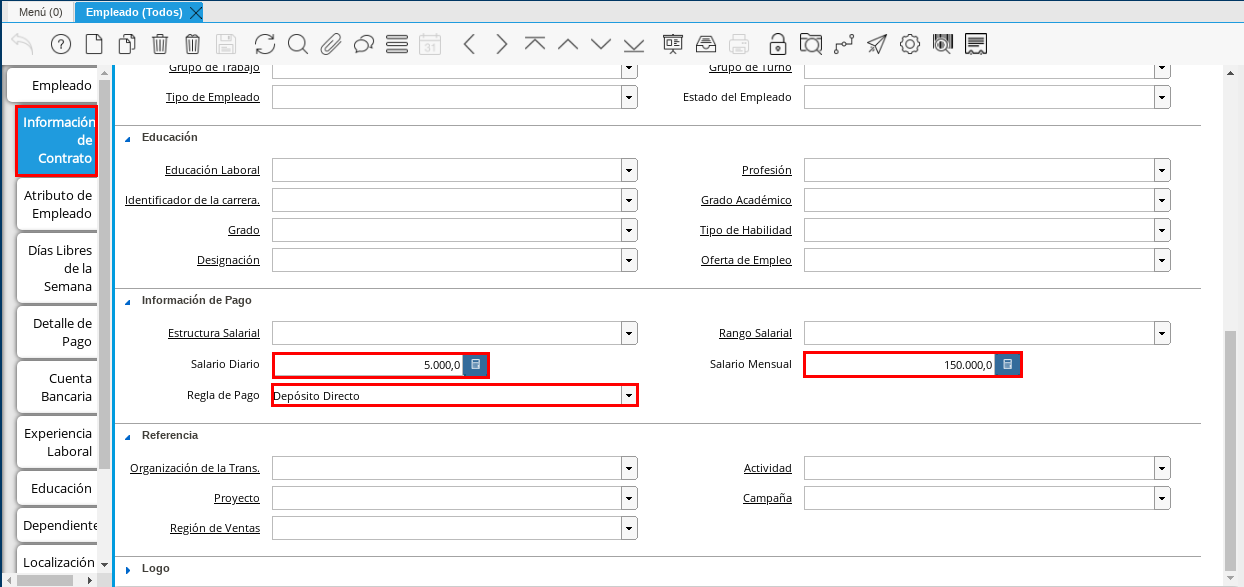This screenshot has height=587, width=1244.
Task: Click the Oferta de Empleo label link
Action: (746, 260)
